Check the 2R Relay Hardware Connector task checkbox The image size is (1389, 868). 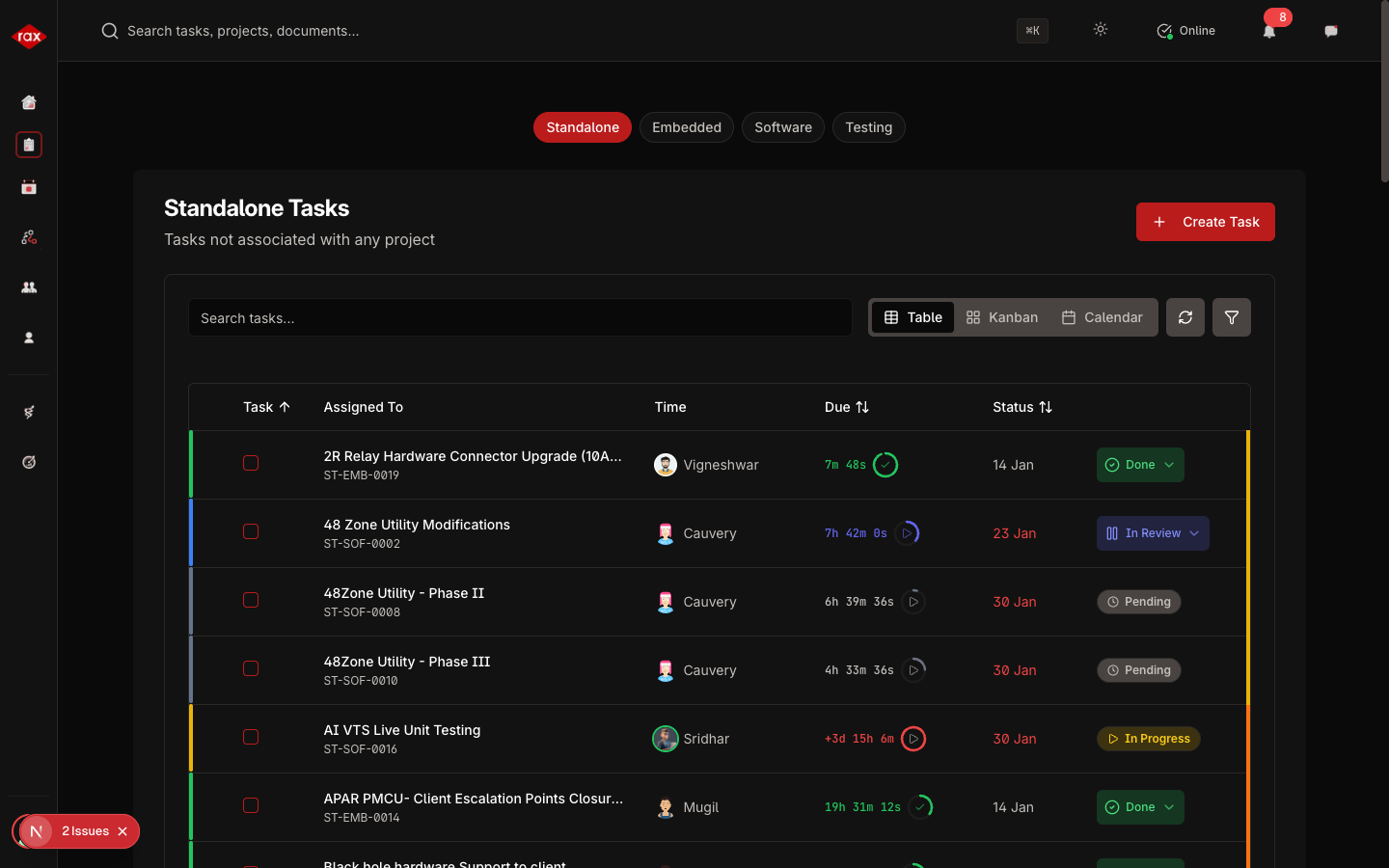251,463
